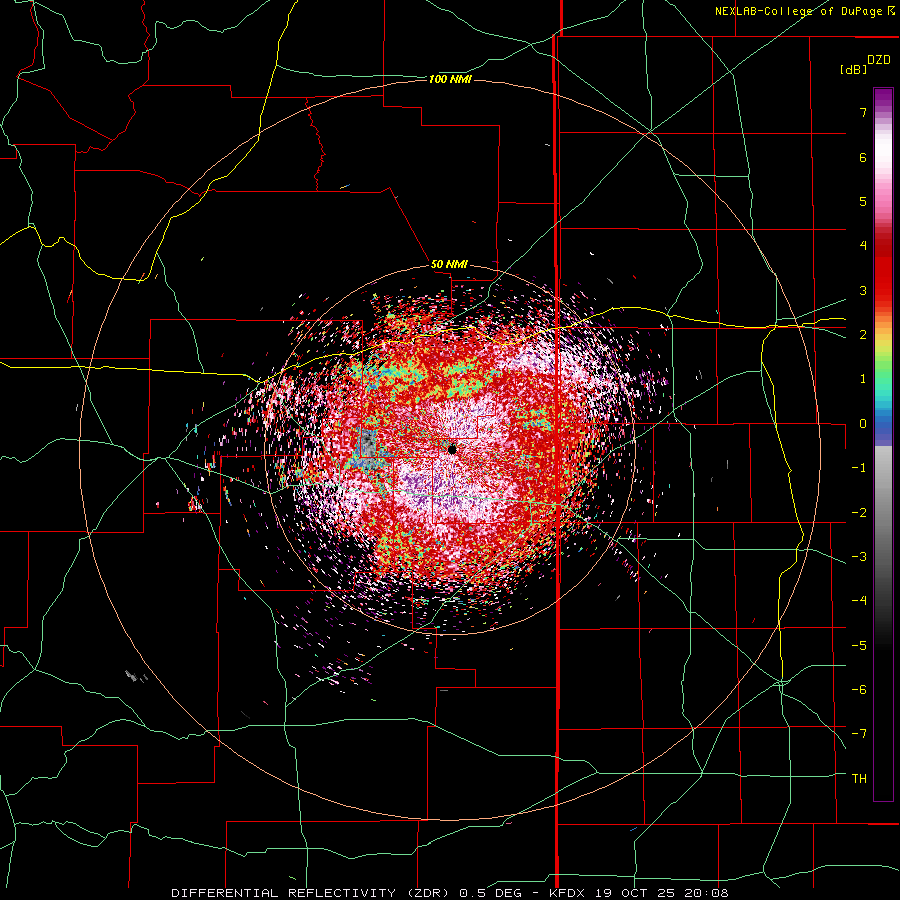Click the "DZD" legend title

click(x=879, y=60)
